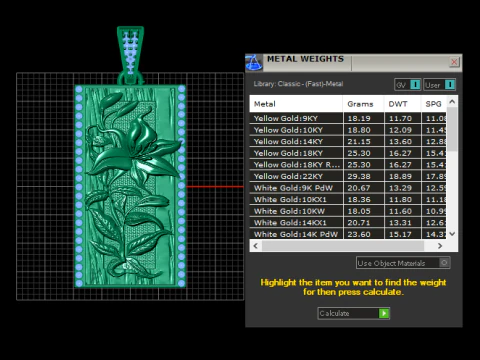Toggle the GV switch
The height and width of the screenshot is (360, 480).
[408, 85]
